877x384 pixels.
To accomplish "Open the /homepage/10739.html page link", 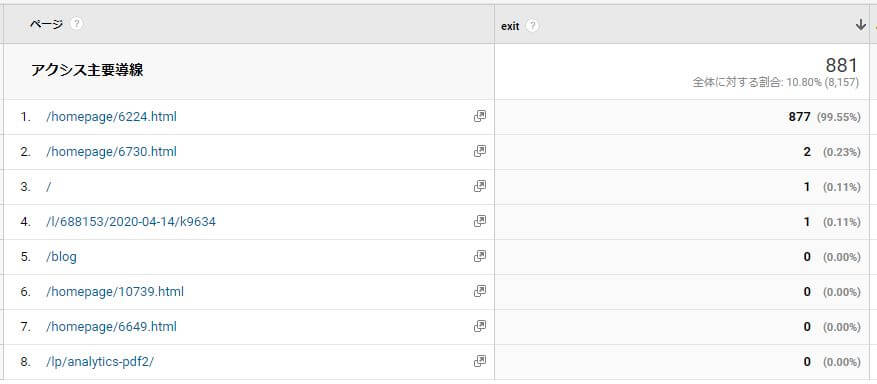I will tap(115, 292).
